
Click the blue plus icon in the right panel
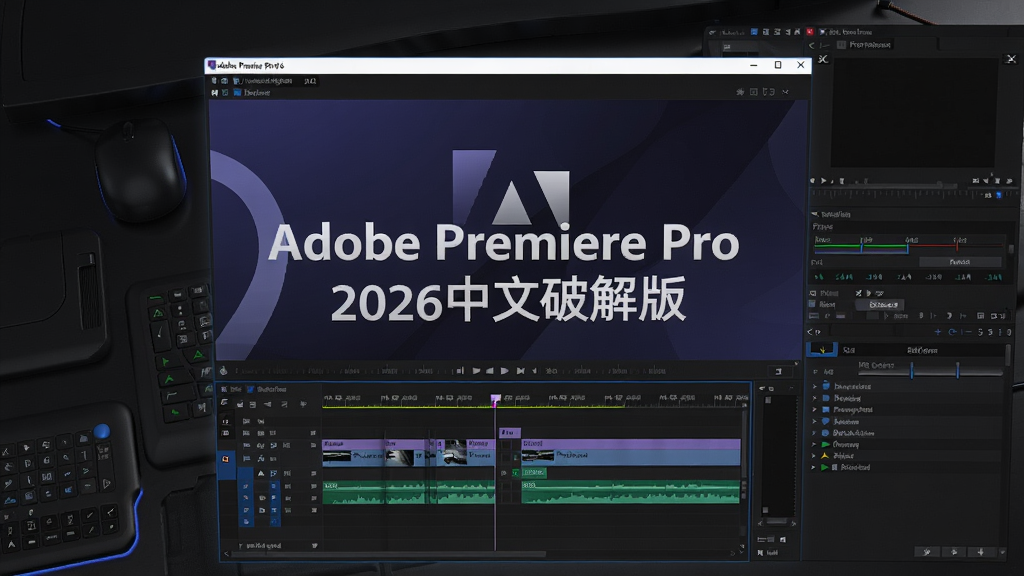pos(938,332)
